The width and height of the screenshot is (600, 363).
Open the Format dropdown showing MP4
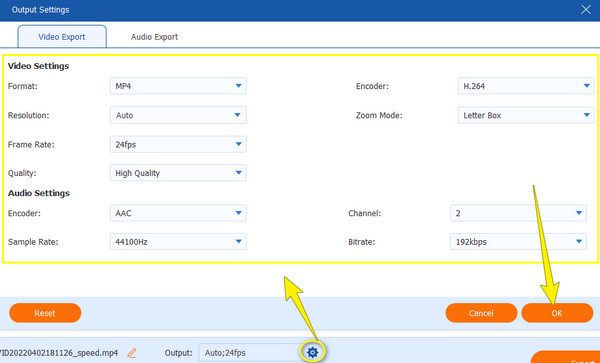(178, 86)
